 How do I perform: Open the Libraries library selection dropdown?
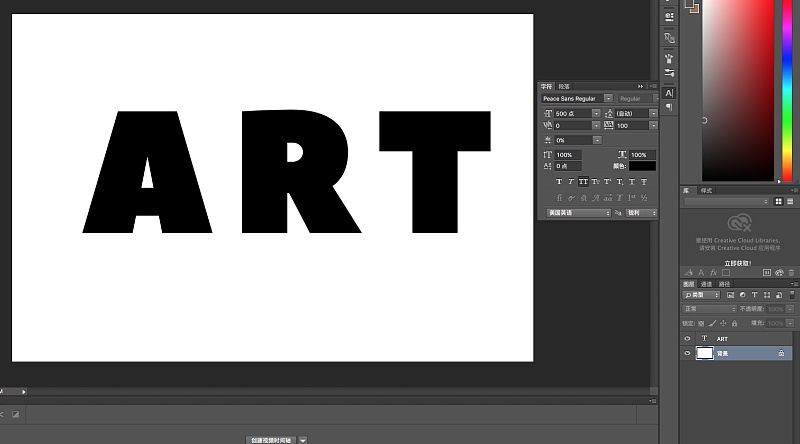pyautogui.click(x=726, y=202)
